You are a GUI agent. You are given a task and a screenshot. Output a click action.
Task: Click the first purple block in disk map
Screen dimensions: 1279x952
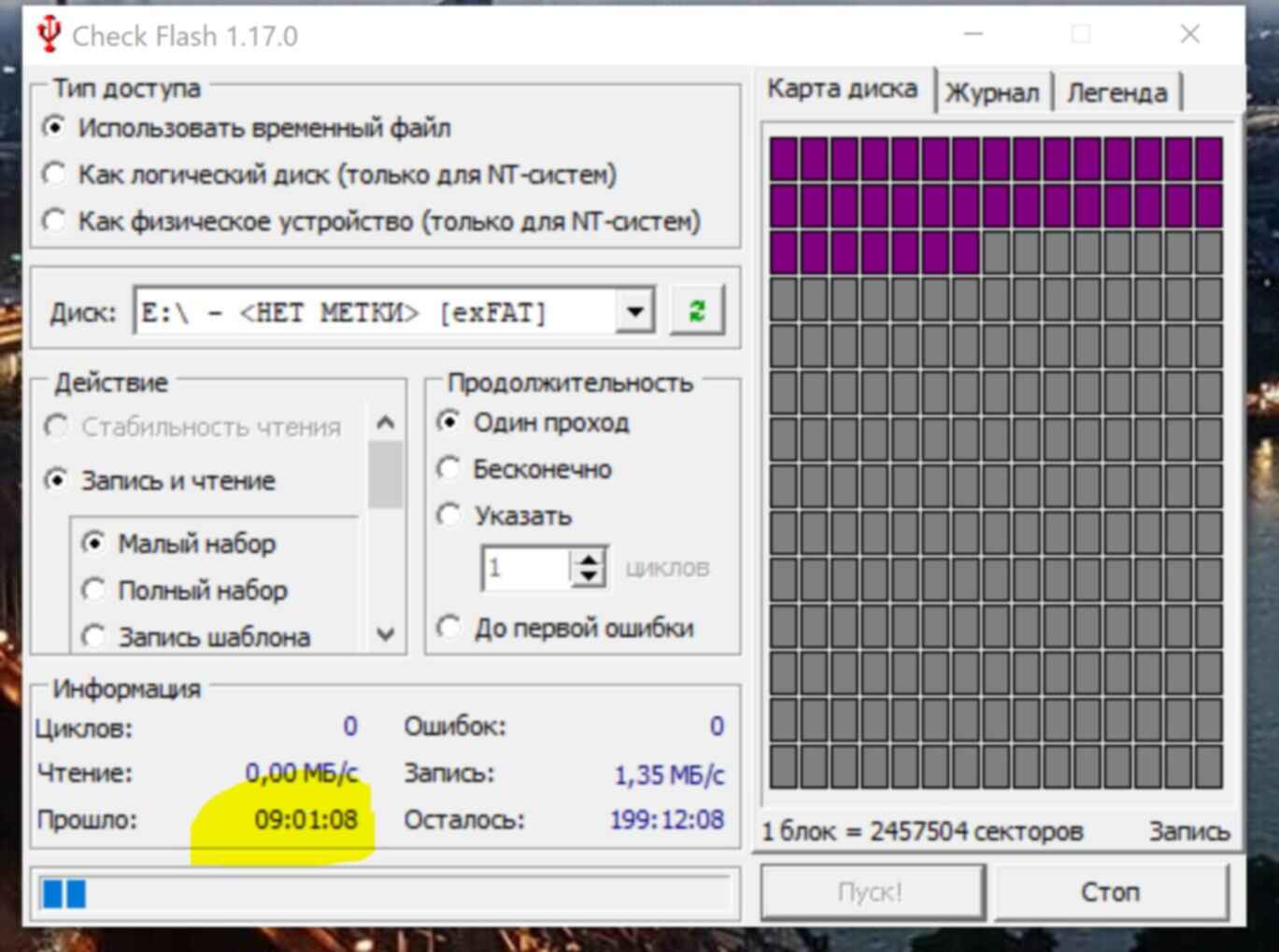(x=783, y=158)
